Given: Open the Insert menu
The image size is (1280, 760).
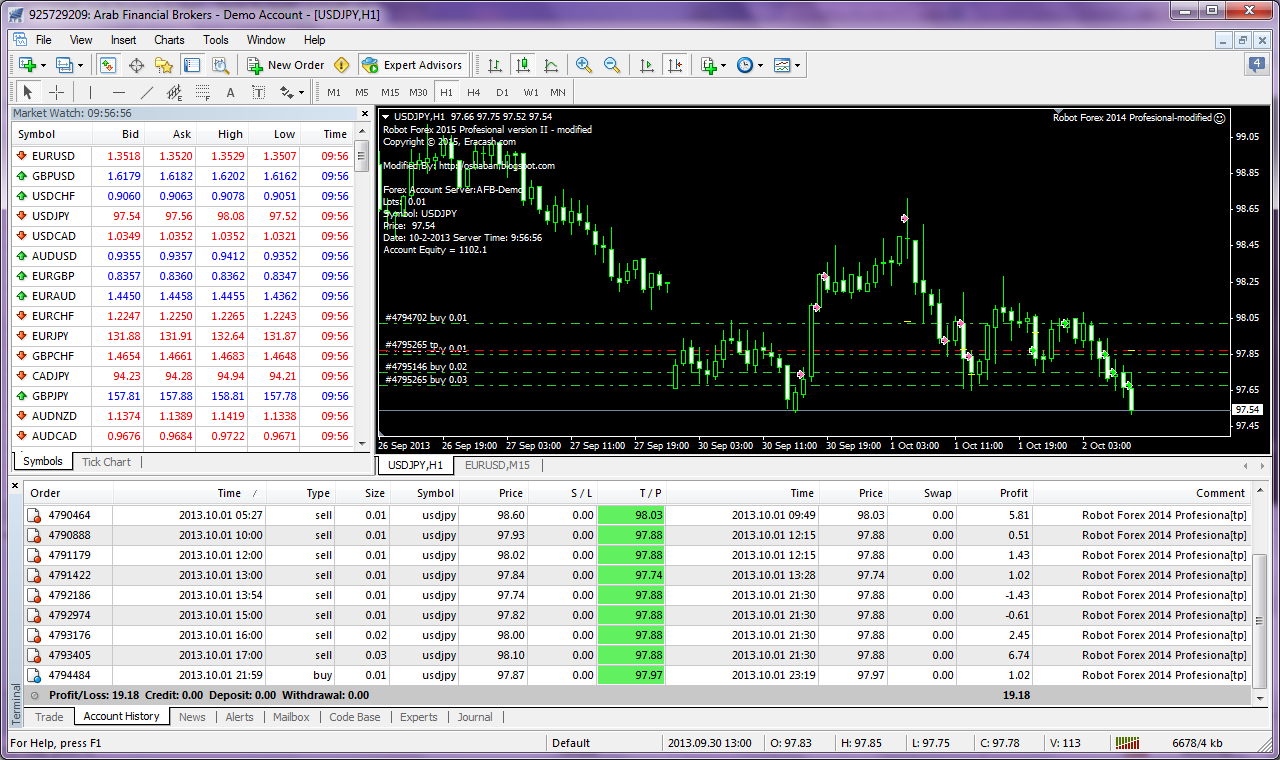Looking at the screenshot, I should [124, 40].
